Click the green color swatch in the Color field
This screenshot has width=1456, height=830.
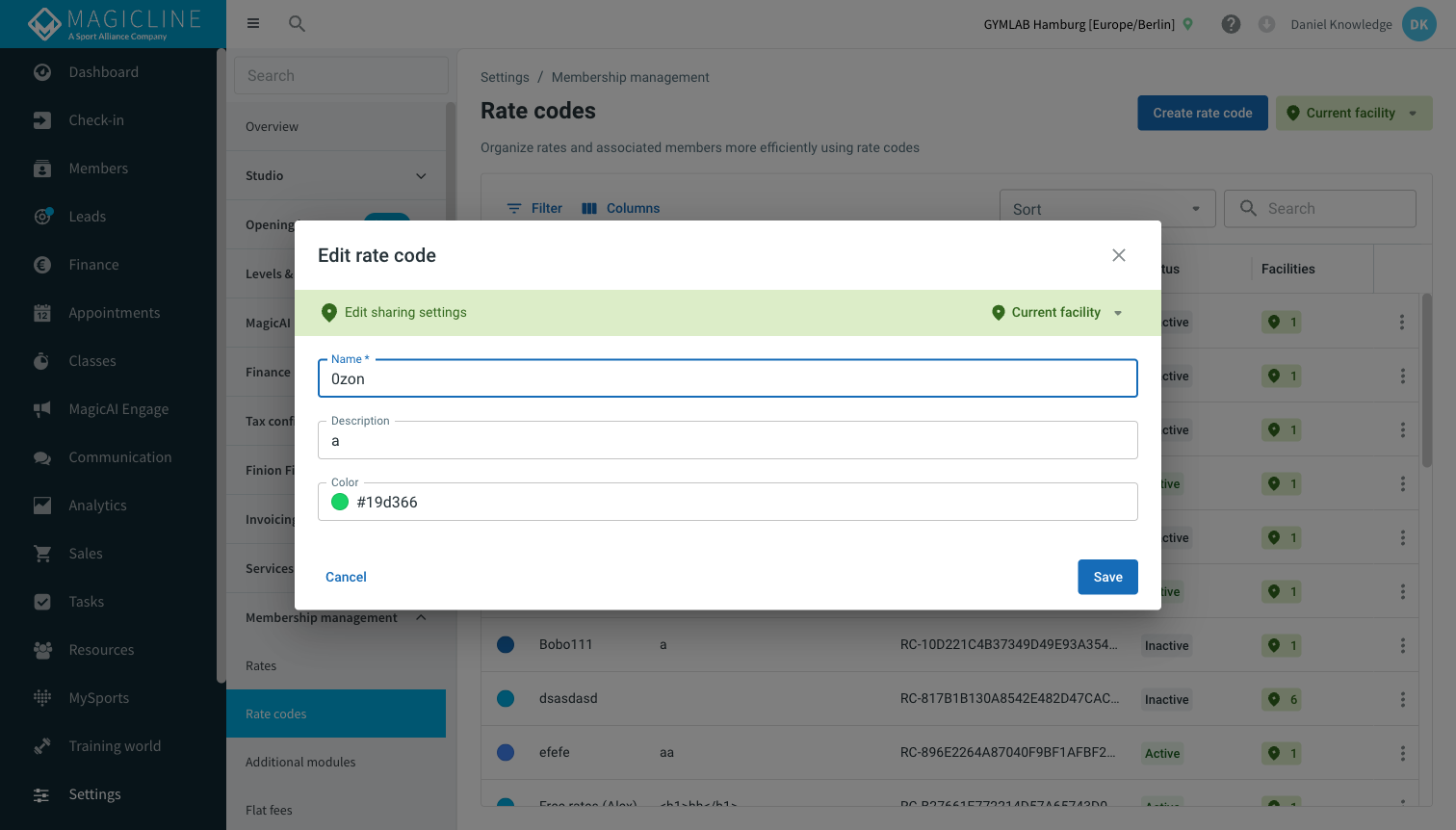(340, 502)
